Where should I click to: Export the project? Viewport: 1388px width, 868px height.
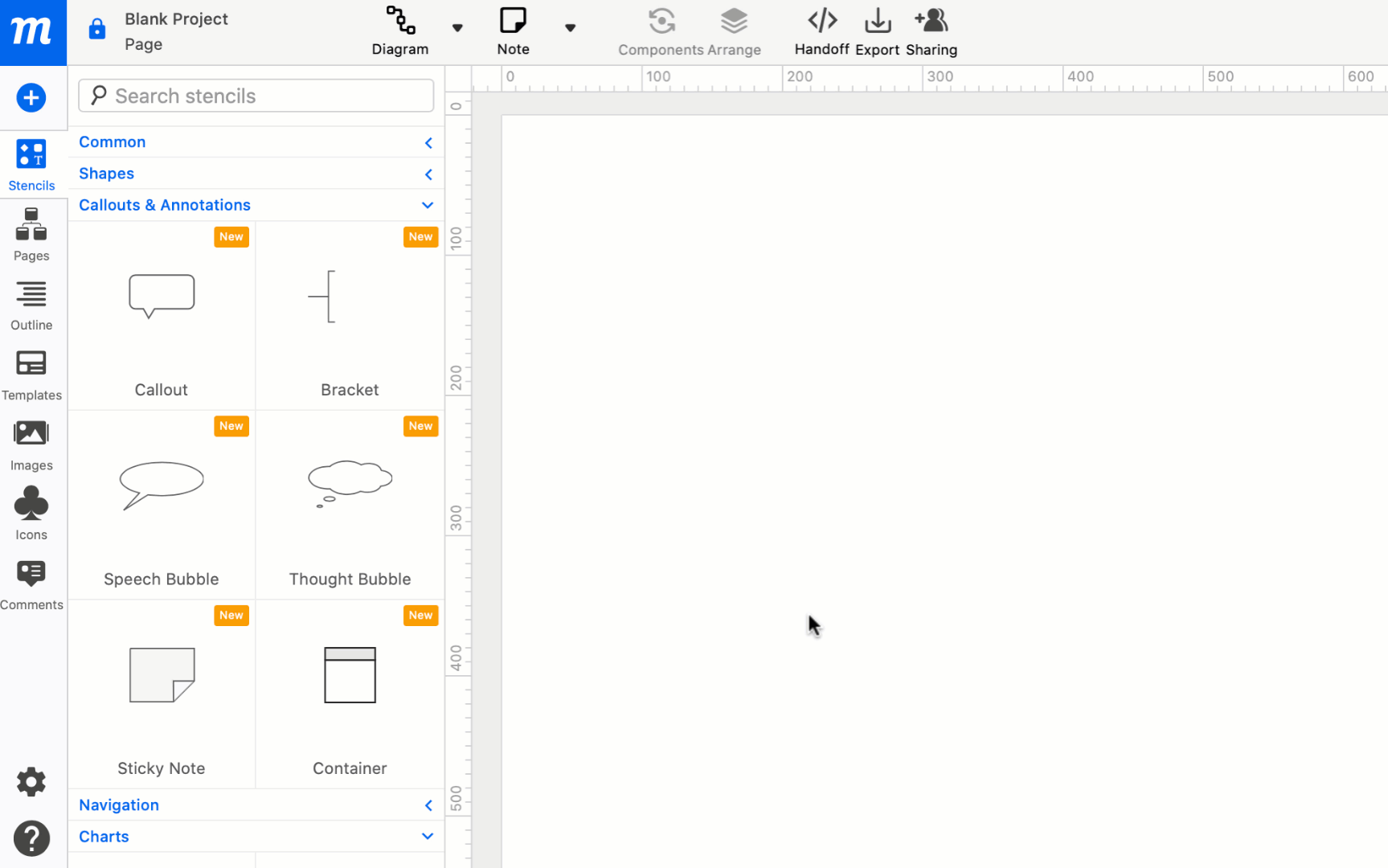tap(877, 31)
